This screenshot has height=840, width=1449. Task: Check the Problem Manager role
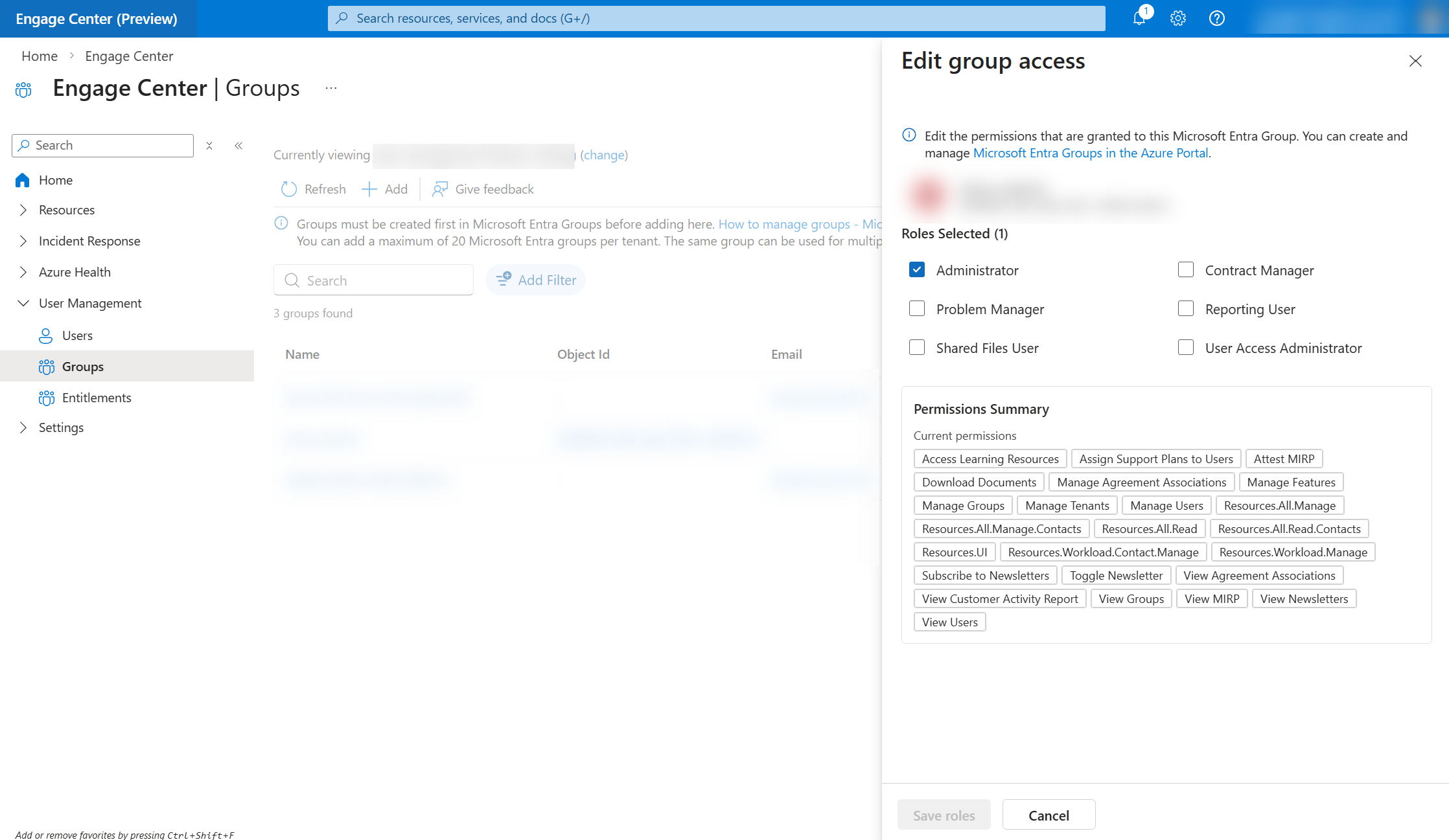pos(917,308)
